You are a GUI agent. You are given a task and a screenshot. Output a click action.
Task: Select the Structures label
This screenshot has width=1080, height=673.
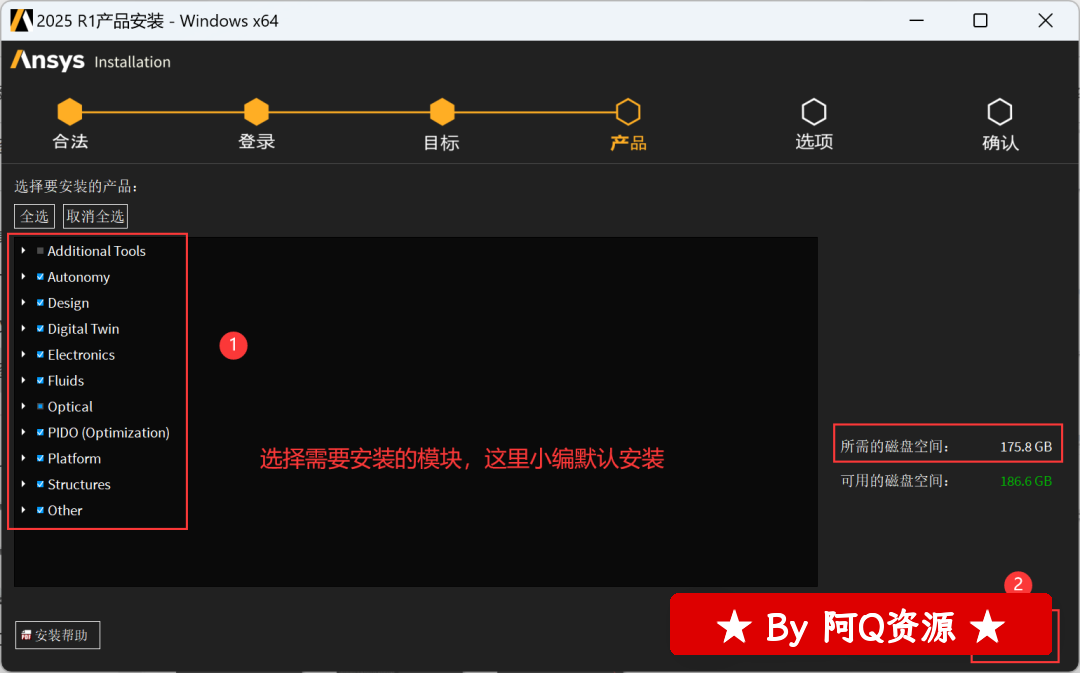pyautogui.click(x=79, y=484)
